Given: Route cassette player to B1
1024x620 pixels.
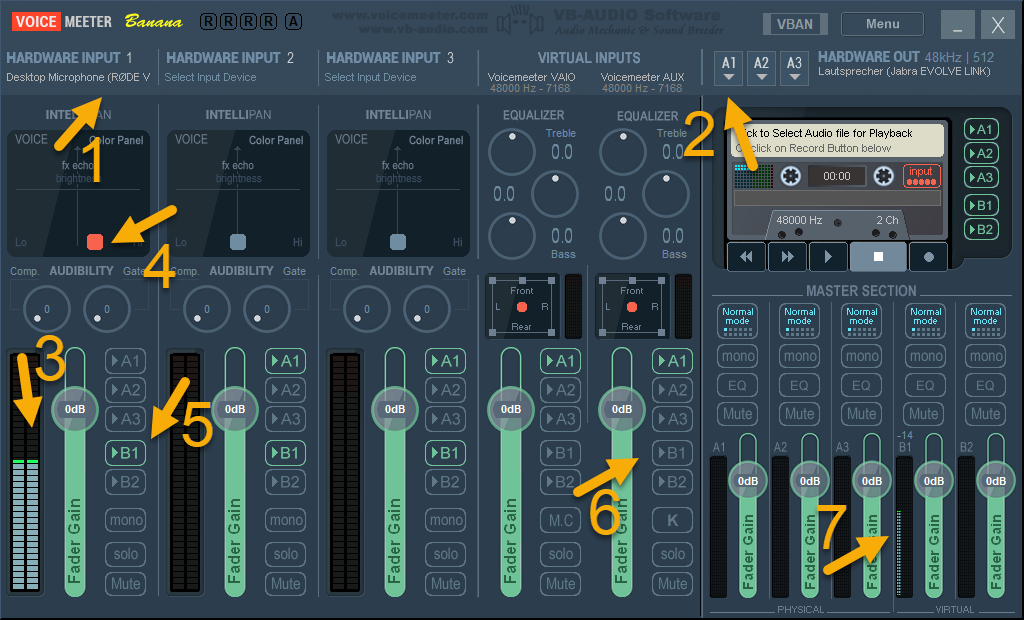Looking at the screenshot, I should (981, 205).
